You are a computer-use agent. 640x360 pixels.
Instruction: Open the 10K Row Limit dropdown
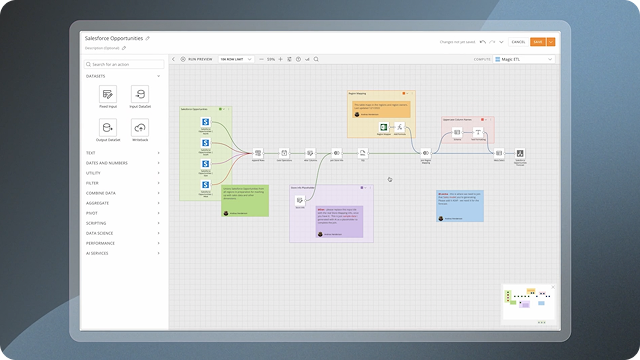(x=236, y=59)
